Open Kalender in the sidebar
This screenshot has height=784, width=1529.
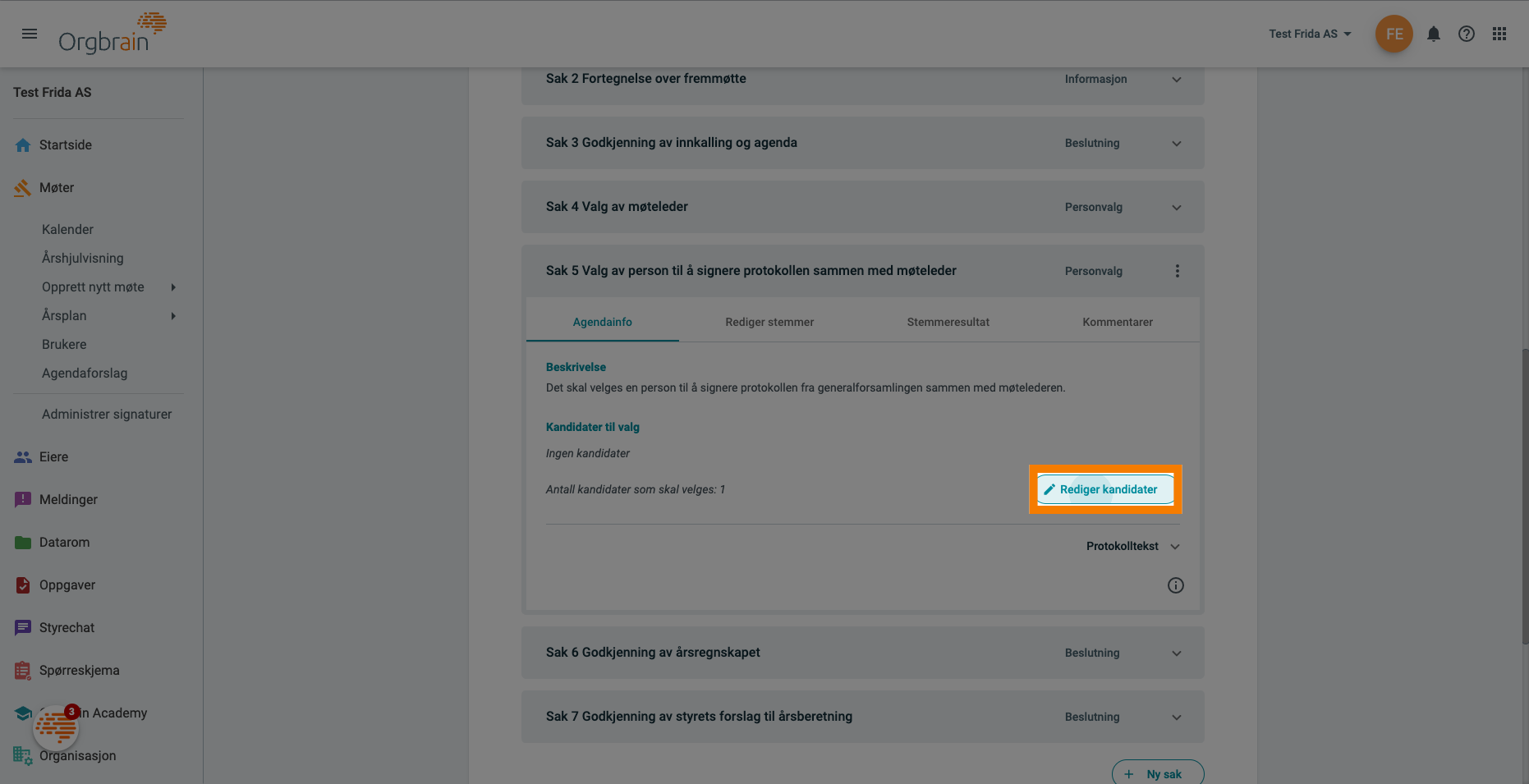(x=67, y=229)
